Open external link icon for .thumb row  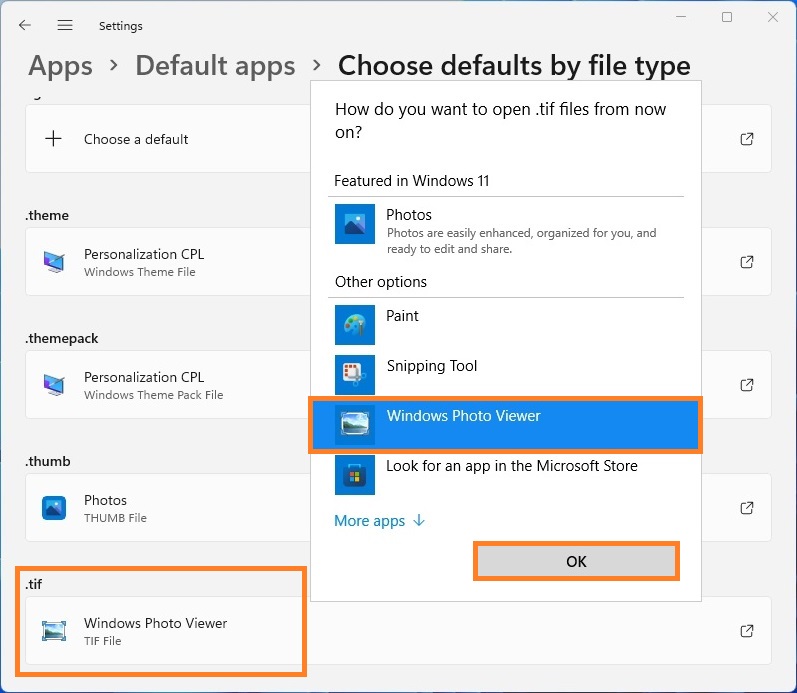click(747, 508)
